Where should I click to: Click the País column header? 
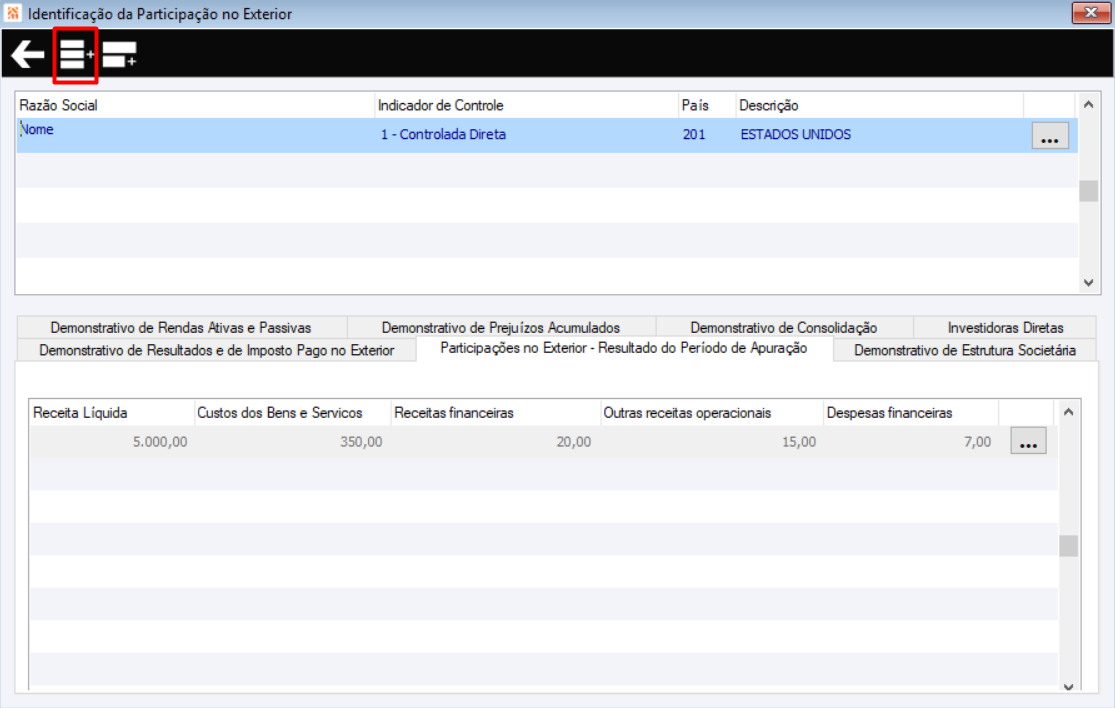click(x=707, y=105)
